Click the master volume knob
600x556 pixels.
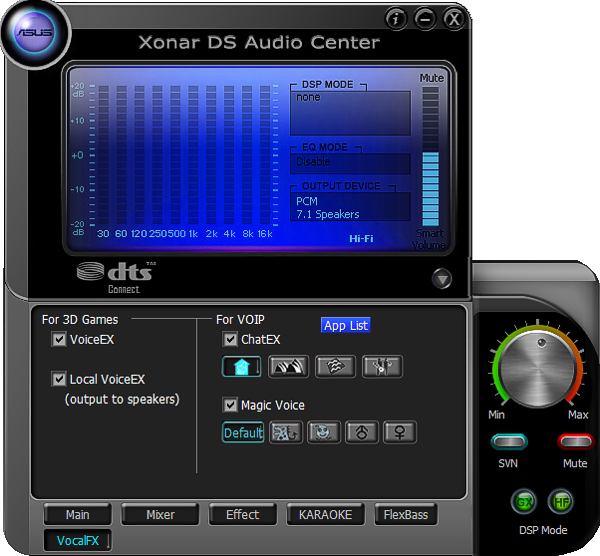tap(538, 369)
